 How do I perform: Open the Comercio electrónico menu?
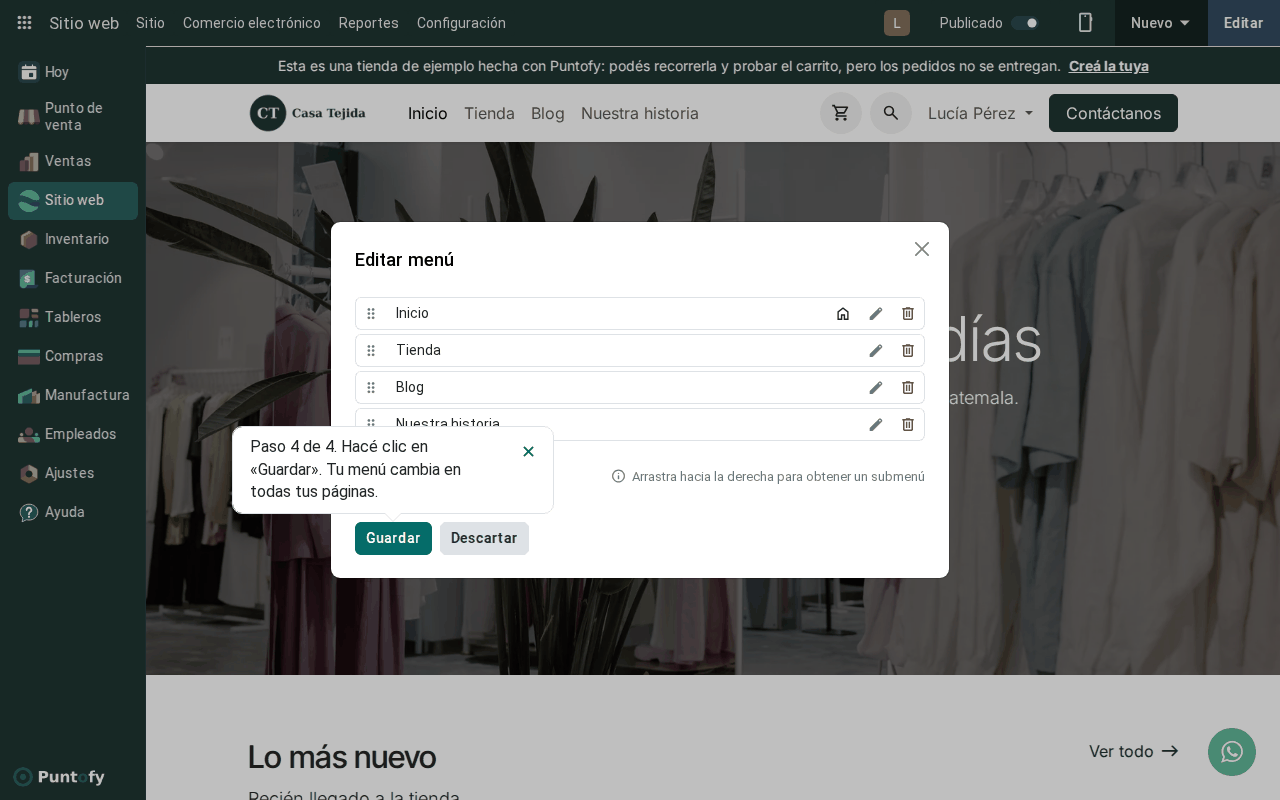pos(252,23)
